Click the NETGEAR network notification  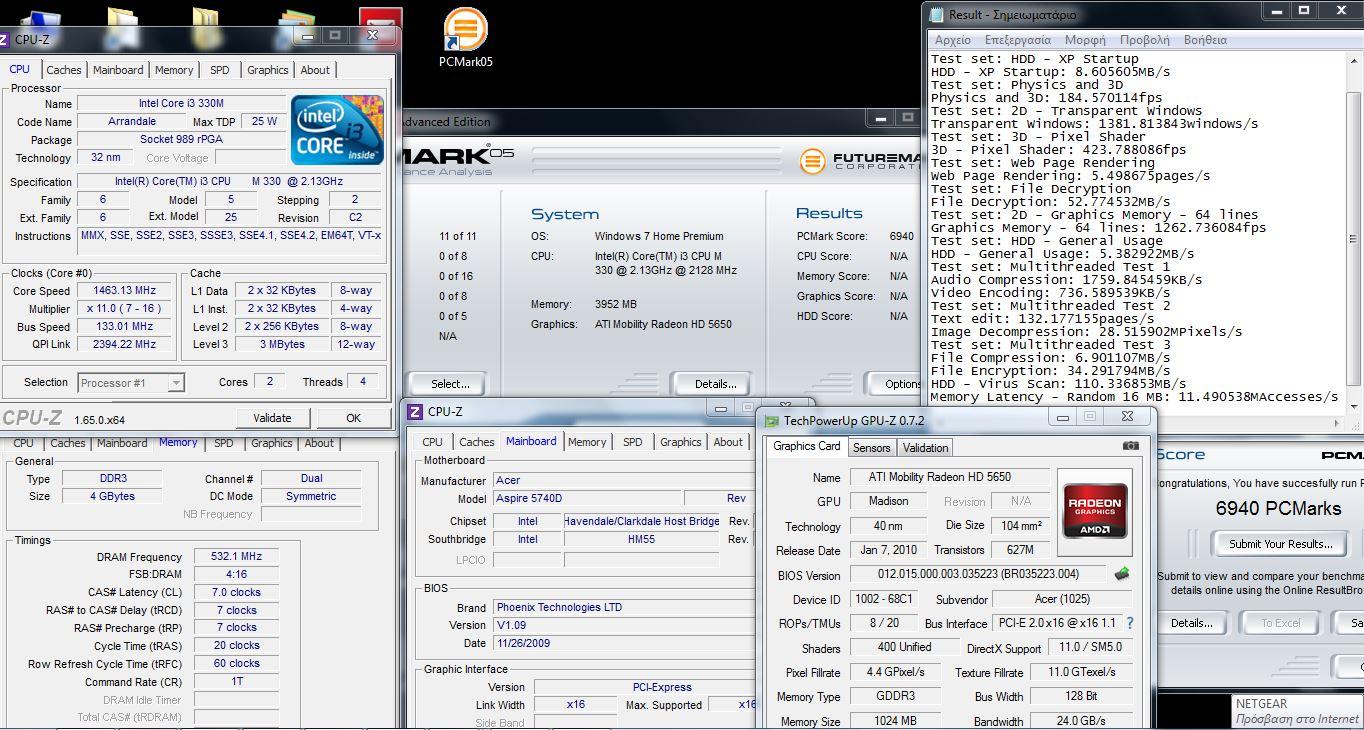tap(1297, 711)
